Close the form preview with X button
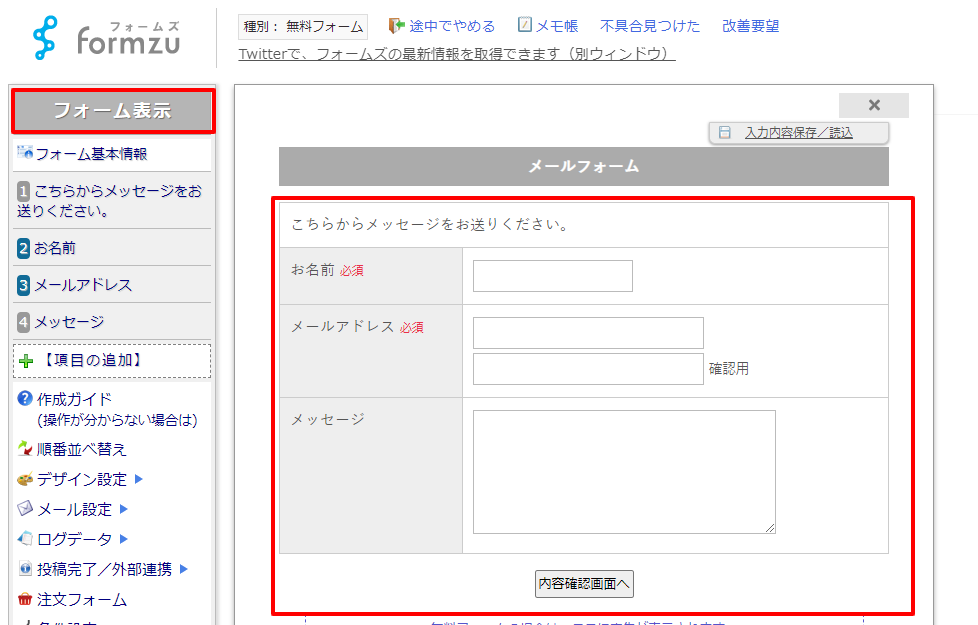 pyautogui.click(x=873, y=105)
